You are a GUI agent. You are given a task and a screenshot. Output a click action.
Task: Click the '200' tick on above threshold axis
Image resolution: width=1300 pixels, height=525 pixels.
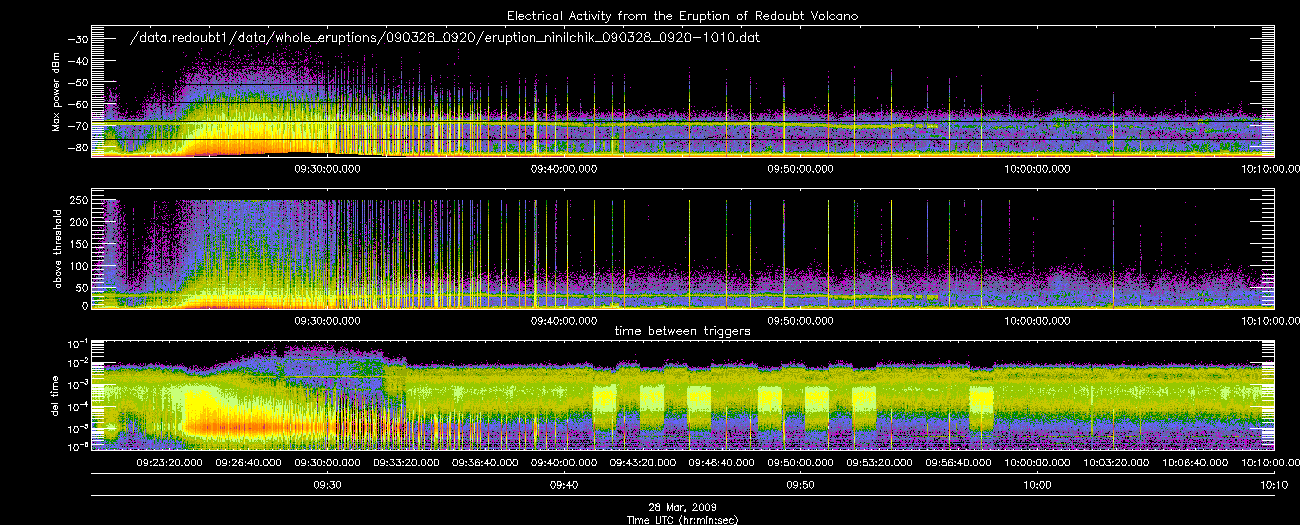coord(79,220)
